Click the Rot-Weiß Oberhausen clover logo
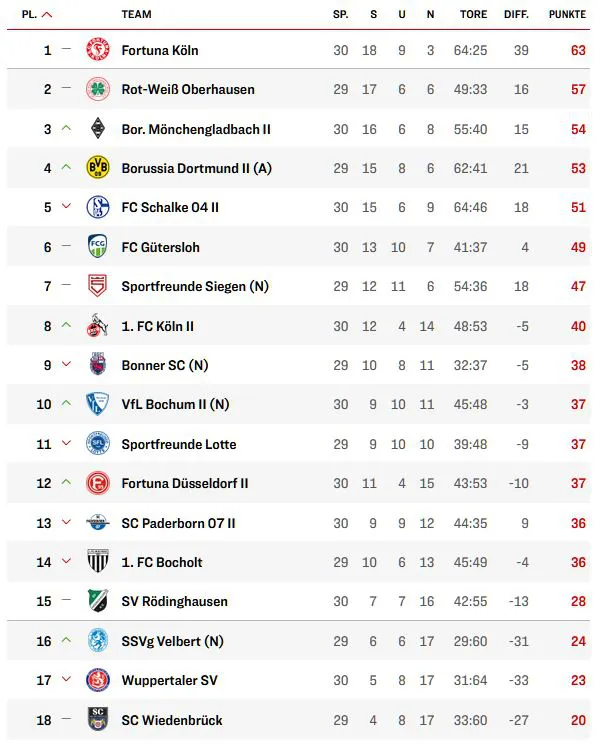The image size is (601, 747). 97,89
